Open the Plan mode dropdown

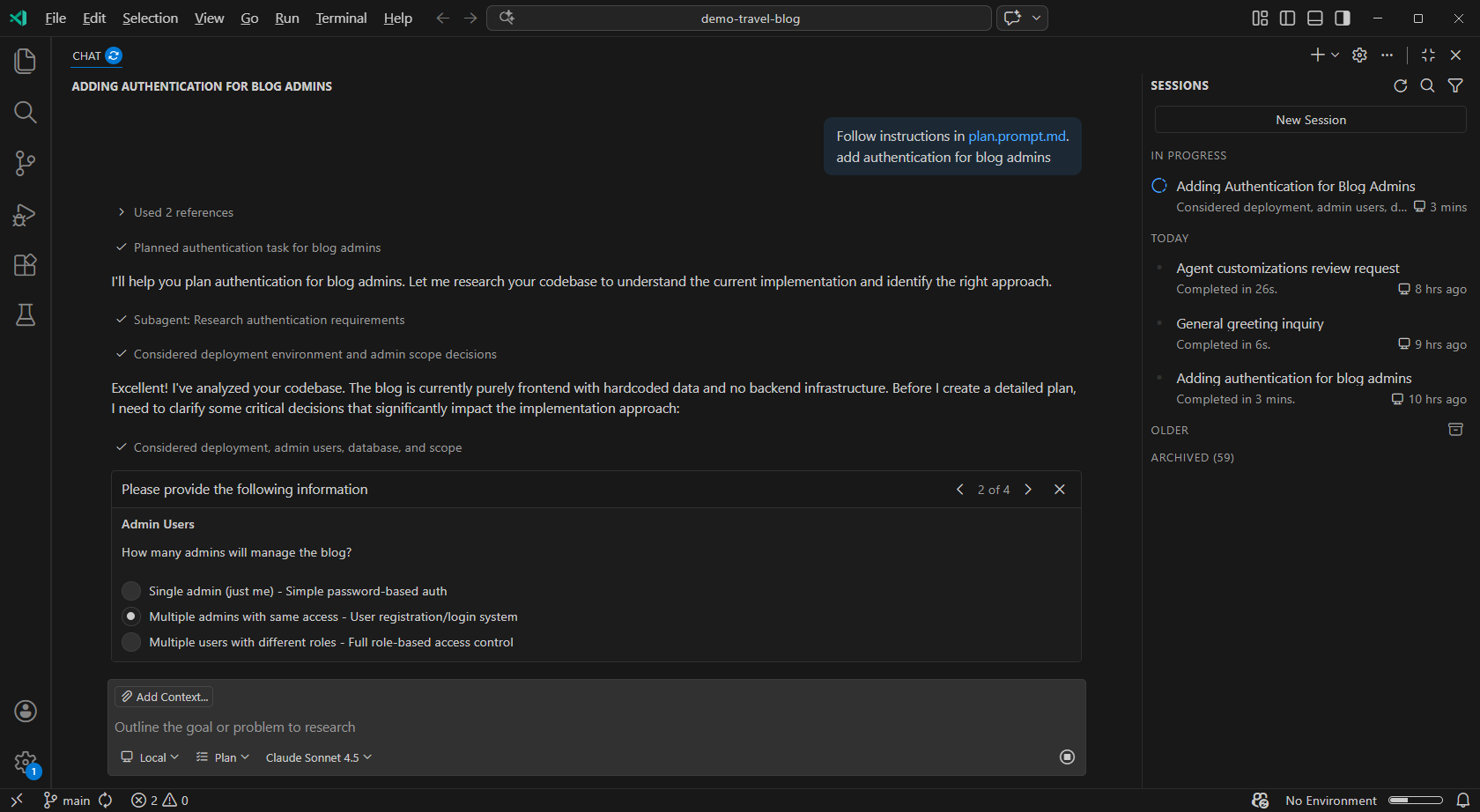click(x=222, y=757)
